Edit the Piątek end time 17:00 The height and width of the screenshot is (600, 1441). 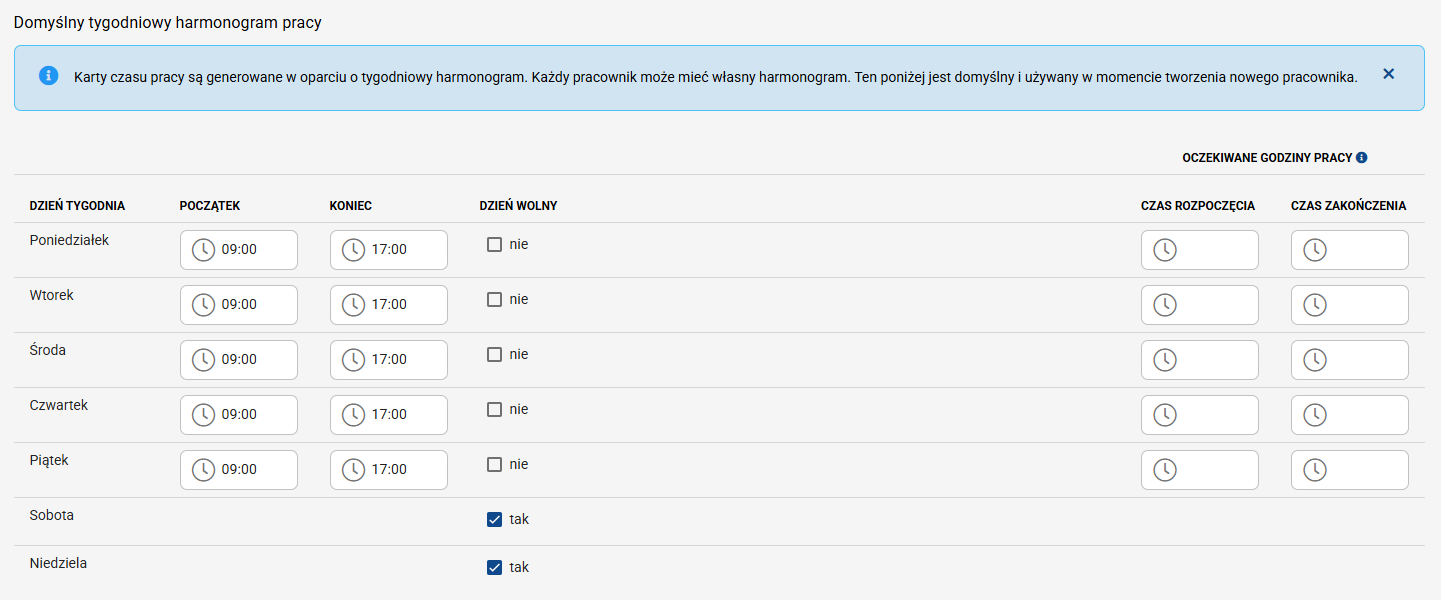(x=400, y=469)
